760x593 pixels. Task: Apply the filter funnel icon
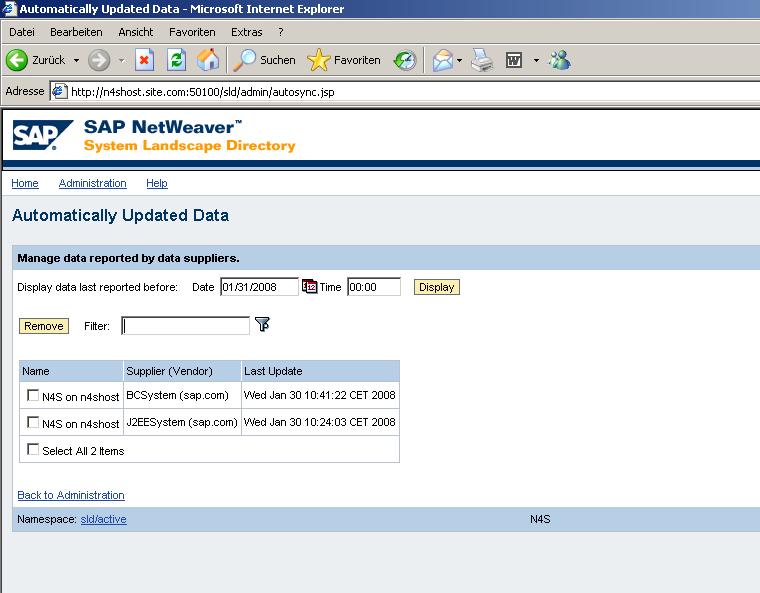[x=262, y=325]
